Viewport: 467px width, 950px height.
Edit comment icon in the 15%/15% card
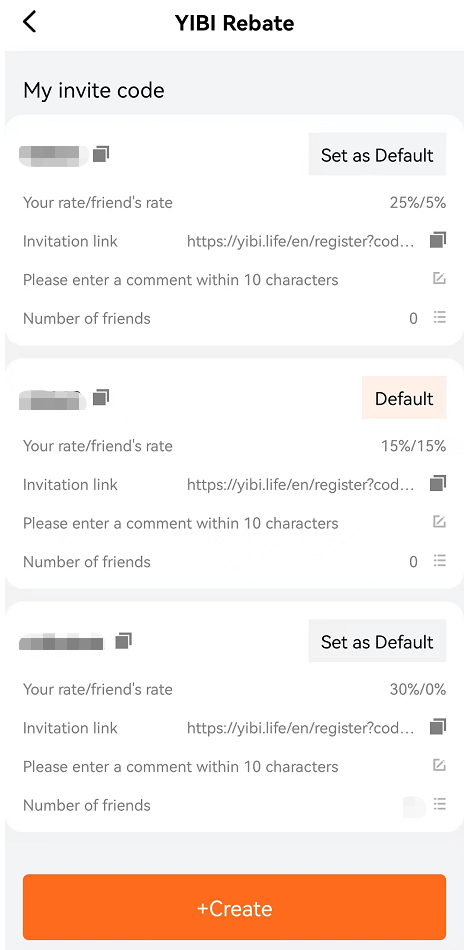tap(439, 522)
